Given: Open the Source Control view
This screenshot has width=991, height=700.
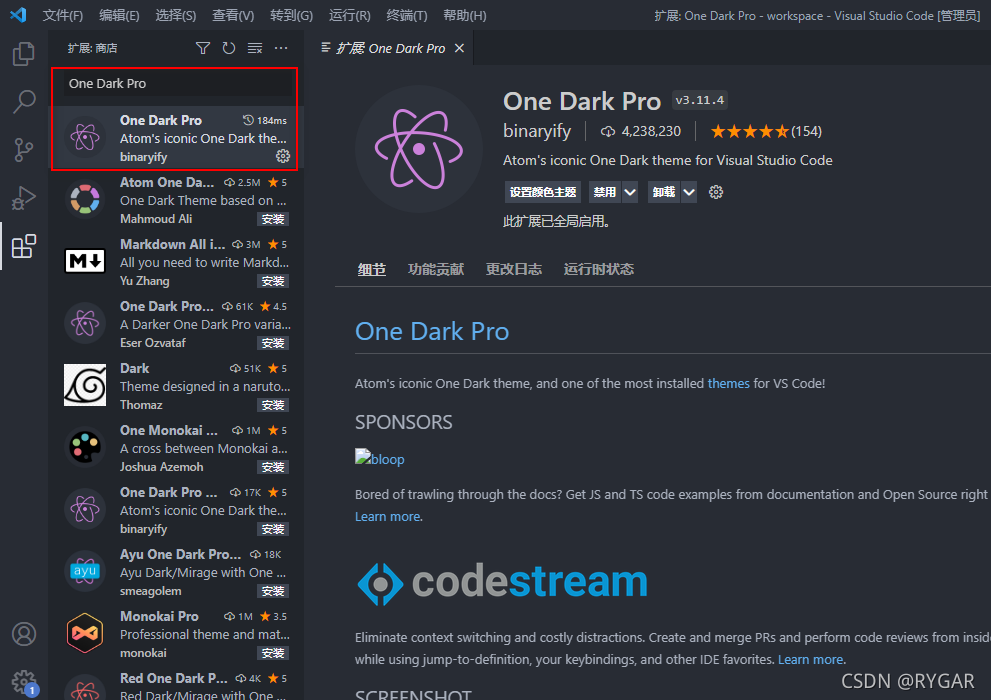Looking at the screenshot, I should pyautogui.click(x=24, y=150).
